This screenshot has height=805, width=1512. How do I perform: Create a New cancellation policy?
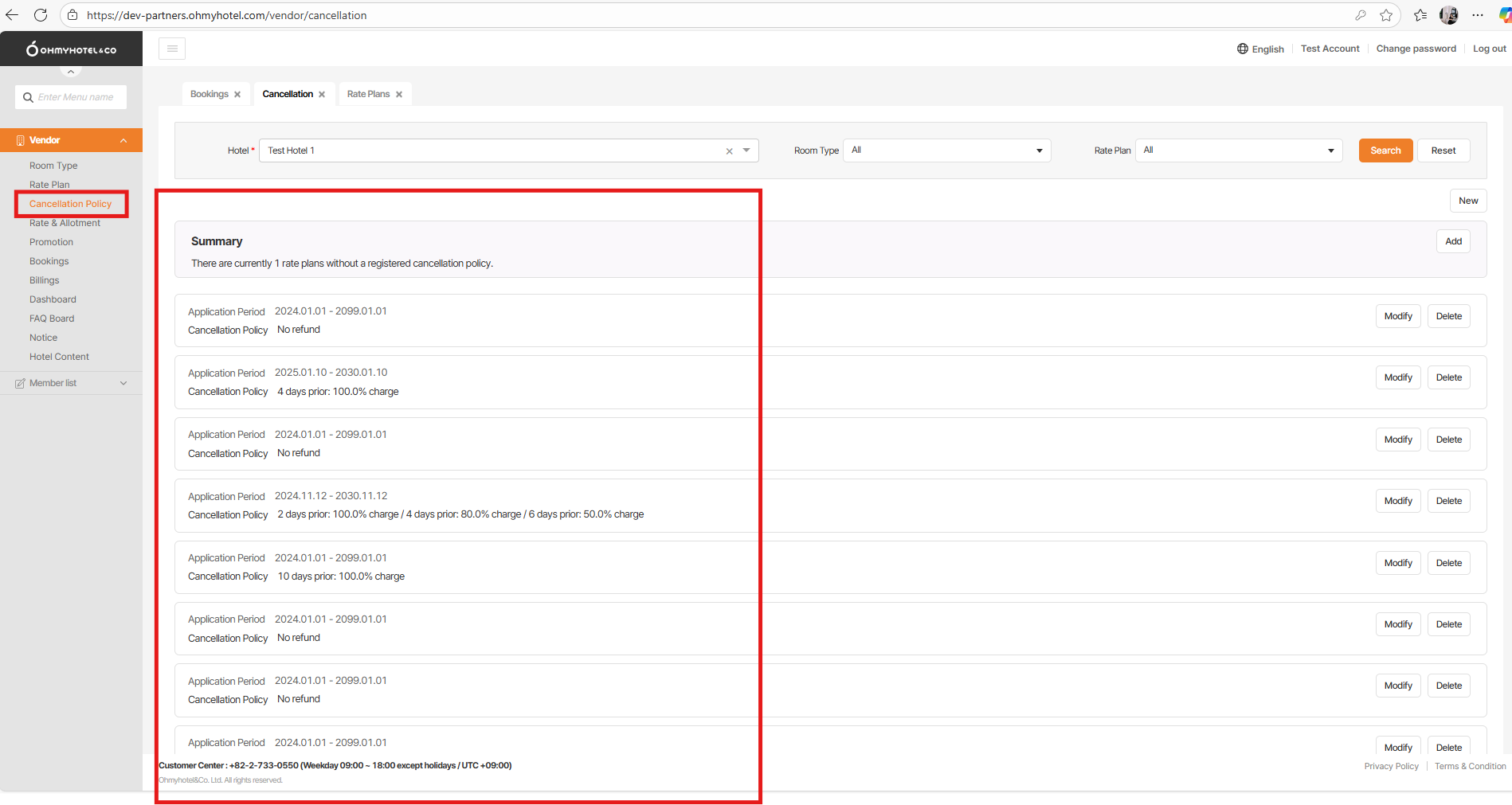1468,201
